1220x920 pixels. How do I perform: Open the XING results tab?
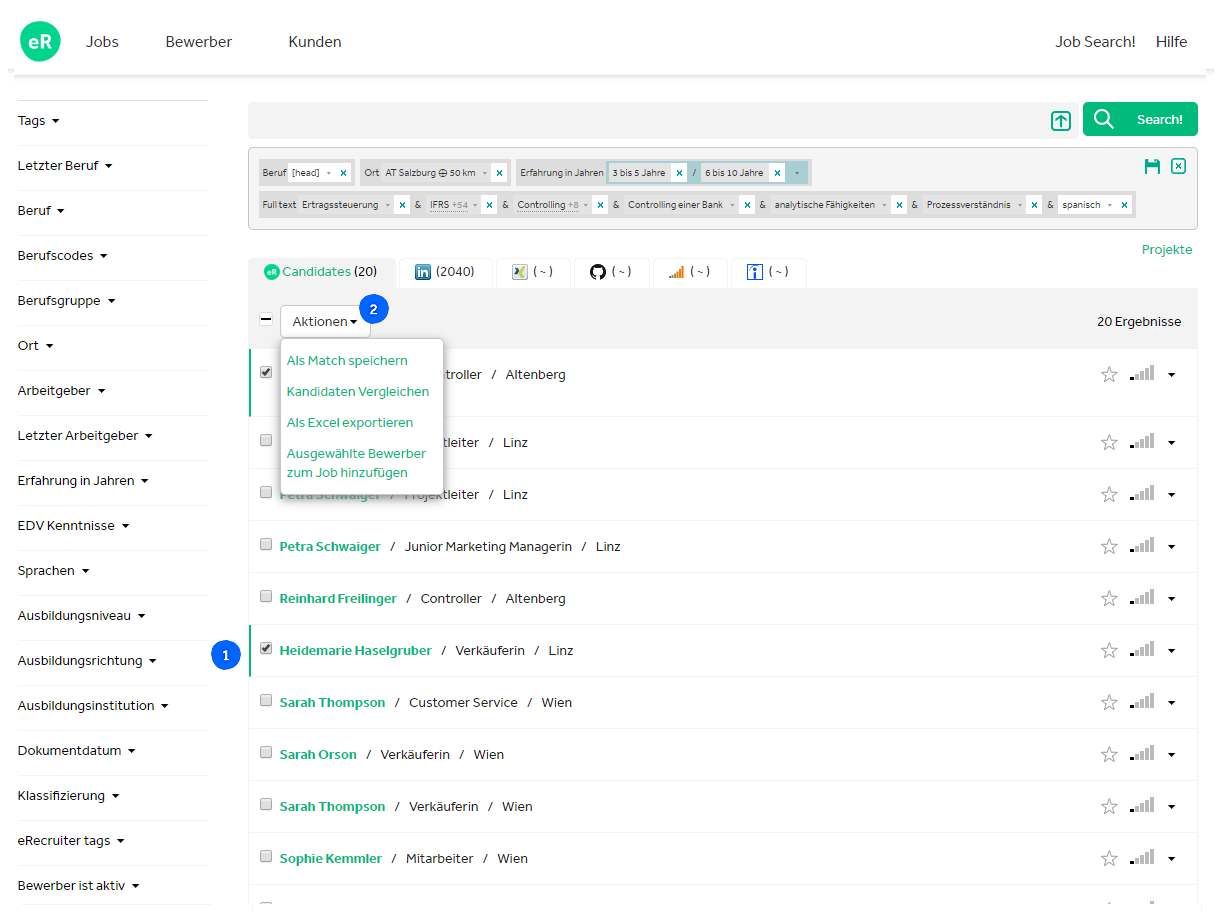coord(532,272)
